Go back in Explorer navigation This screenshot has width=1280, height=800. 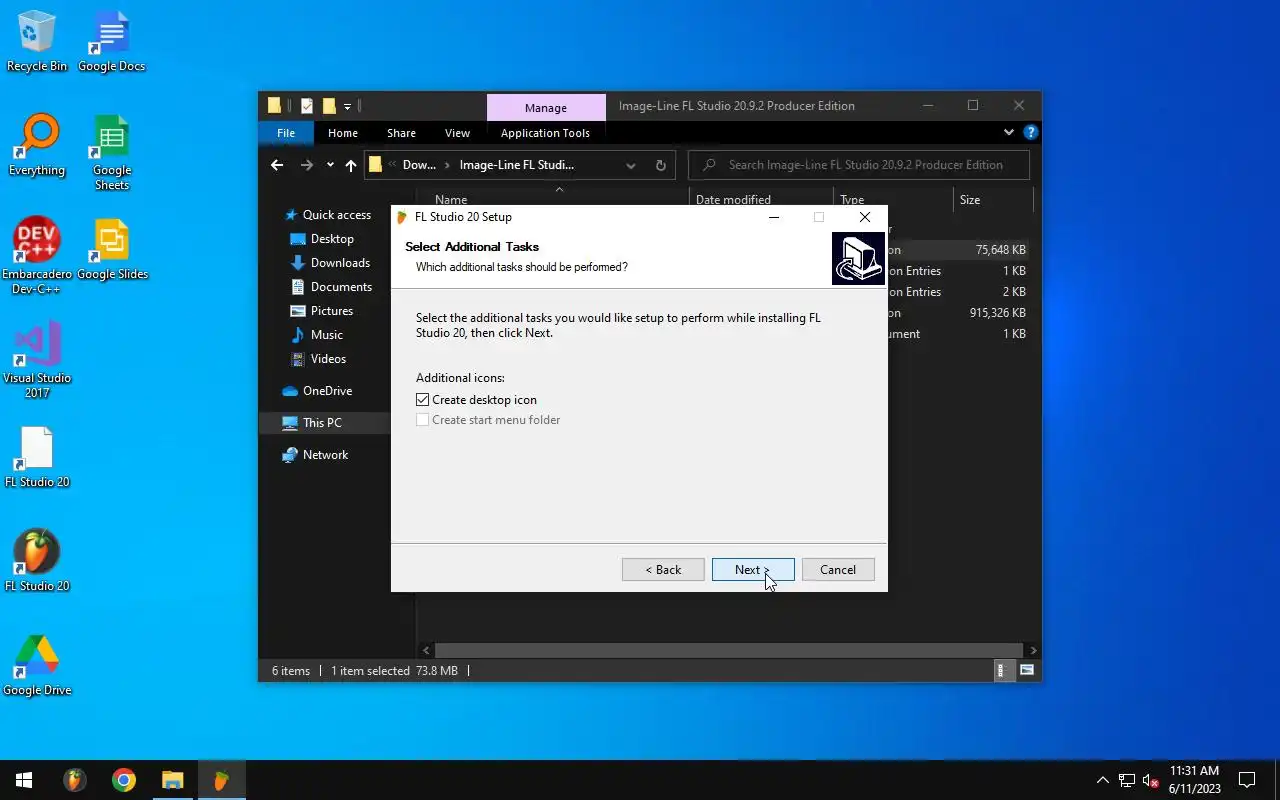coord(277,165)
